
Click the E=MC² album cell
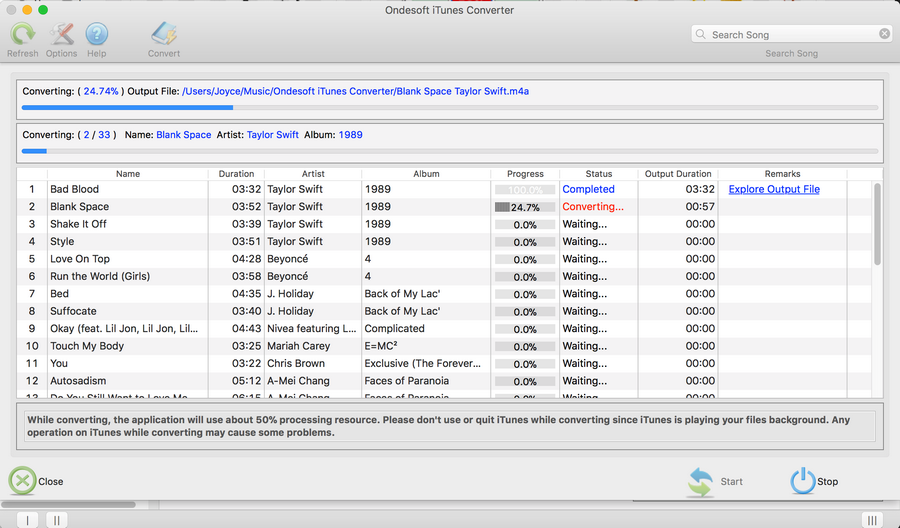[381, 346]
